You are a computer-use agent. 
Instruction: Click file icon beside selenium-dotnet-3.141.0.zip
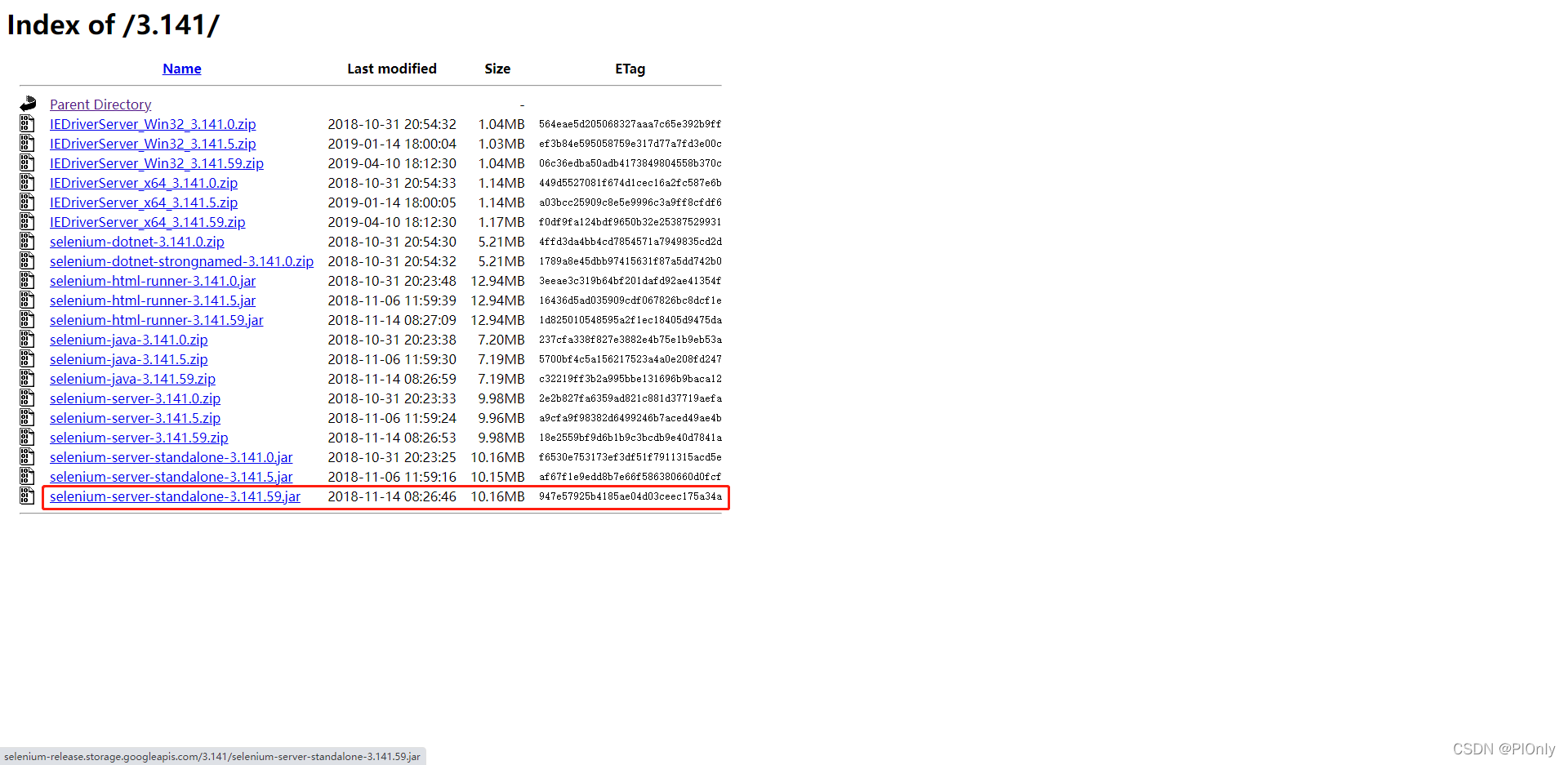tap(27, 242)
